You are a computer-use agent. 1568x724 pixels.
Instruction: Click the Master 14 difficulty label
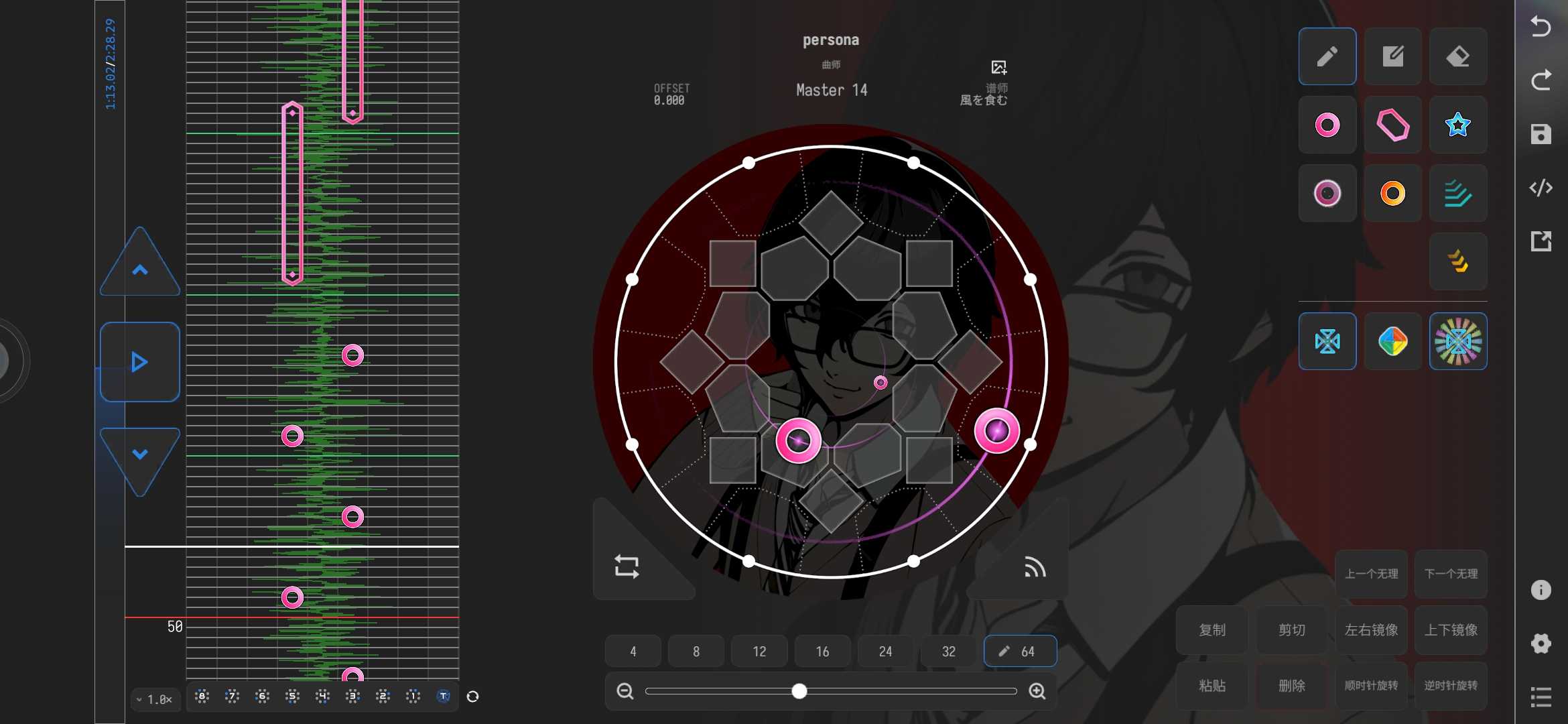click(831, 90)
